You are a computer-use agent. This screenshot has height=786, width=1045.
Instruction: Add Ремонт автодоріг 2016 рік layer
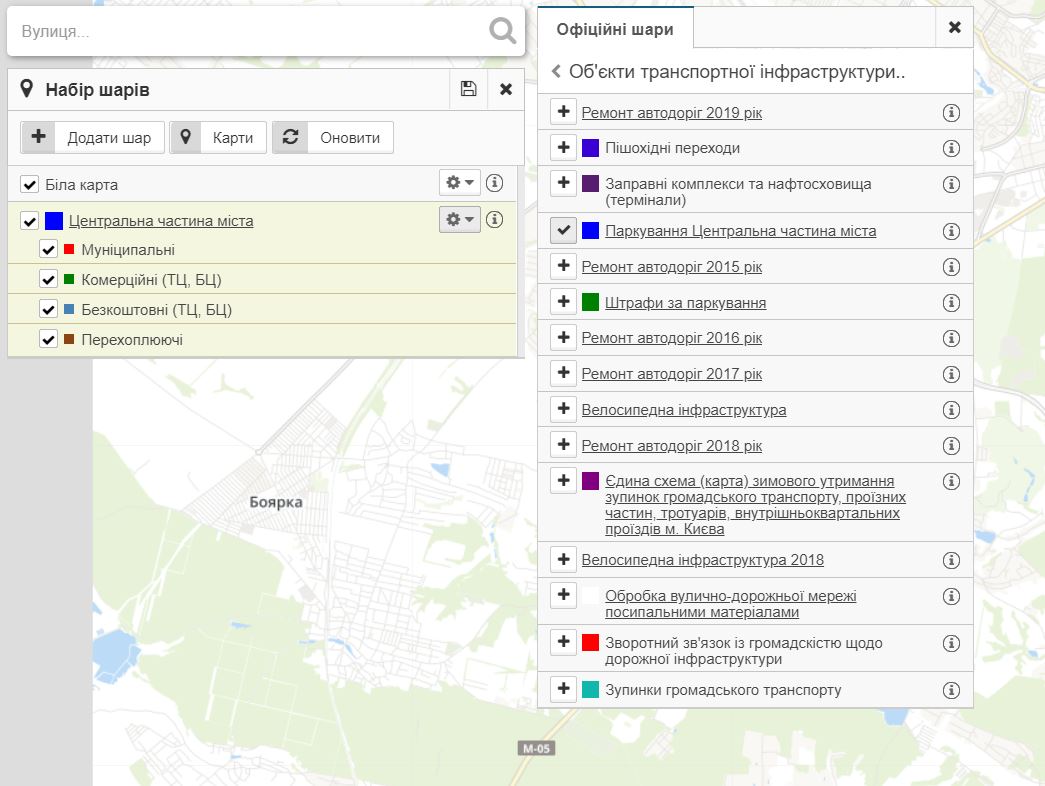[563, 337]
